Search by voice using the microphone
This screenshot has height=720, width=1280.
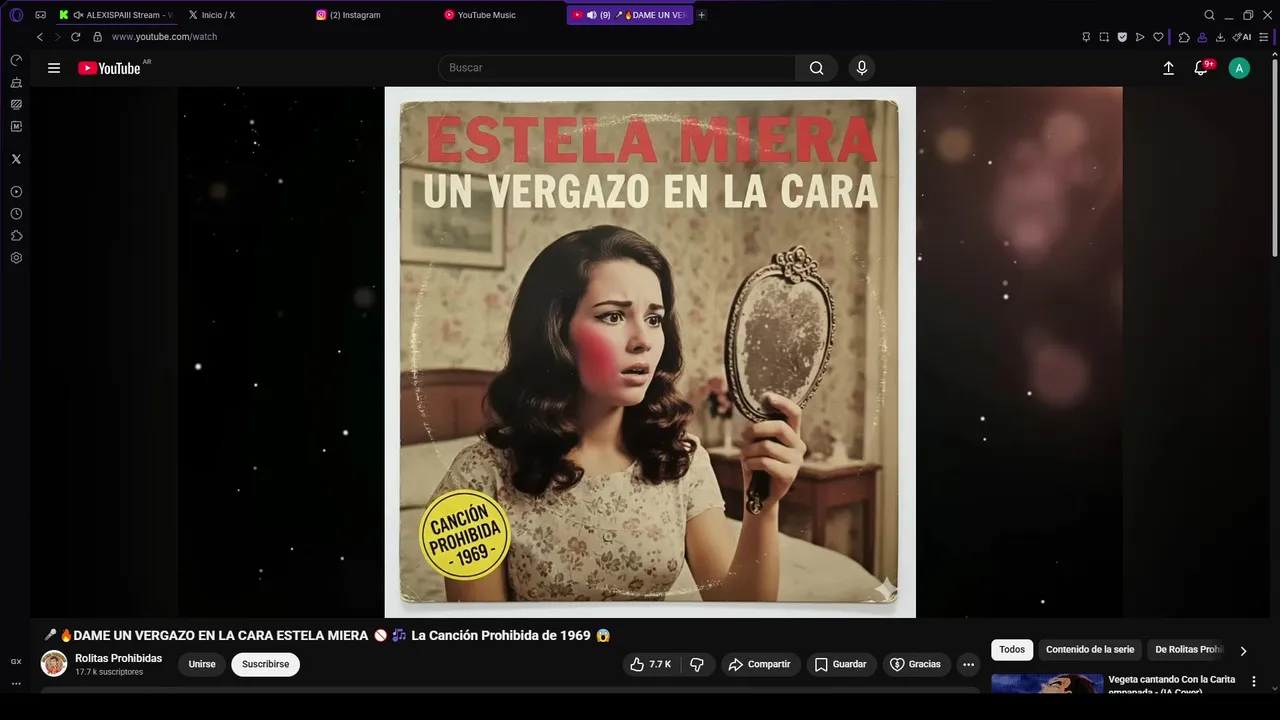click(862, 68)
